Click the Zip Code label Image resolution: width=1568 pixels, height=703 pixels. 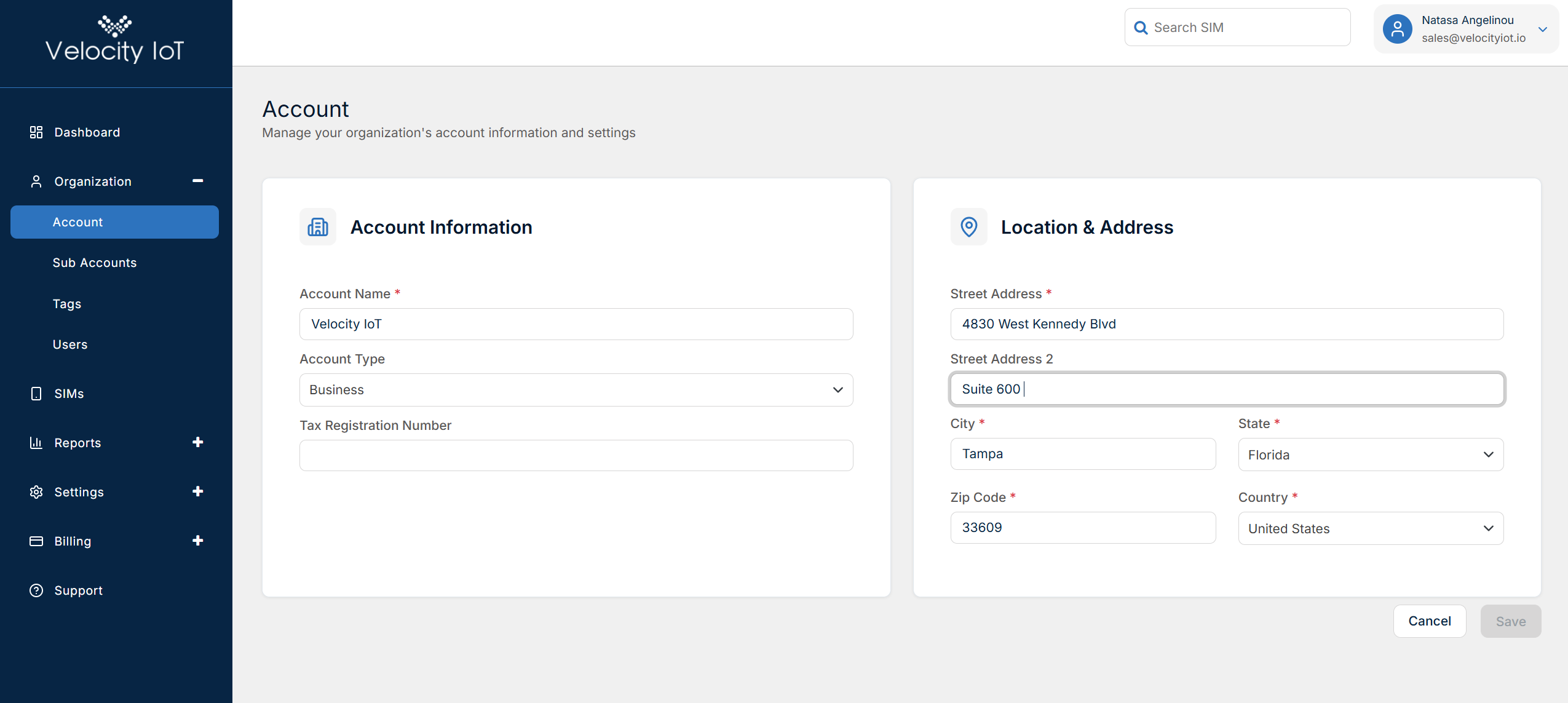point(978,498)
